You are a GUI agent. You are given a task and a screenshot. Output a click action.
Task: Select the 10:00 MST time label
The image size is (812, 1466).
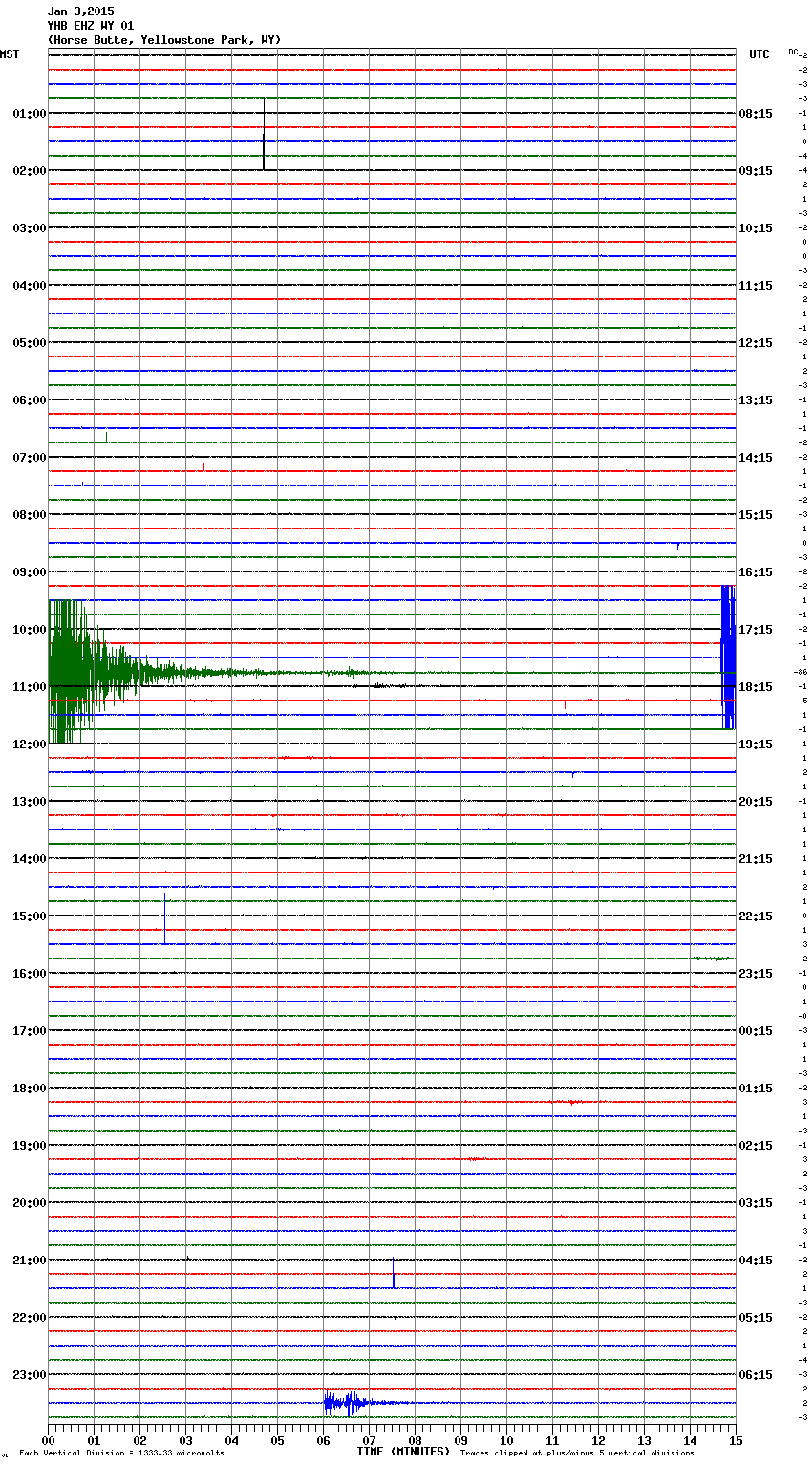pos(30,630)
